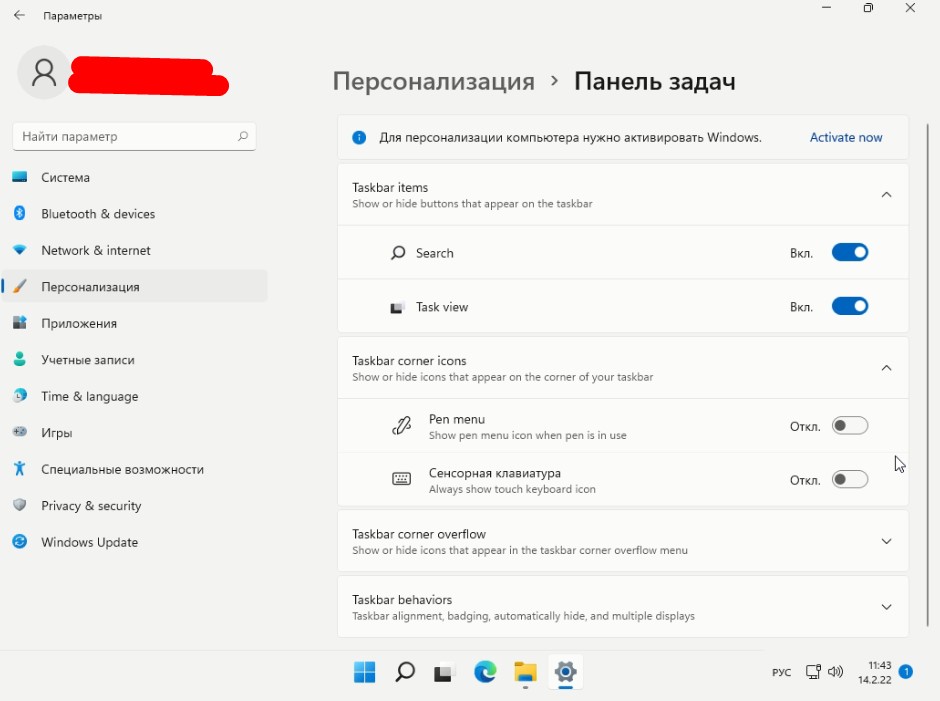Viewport: 940px width, 701px height.
Task: Open Network & internet settings
Action: (134, 250)
